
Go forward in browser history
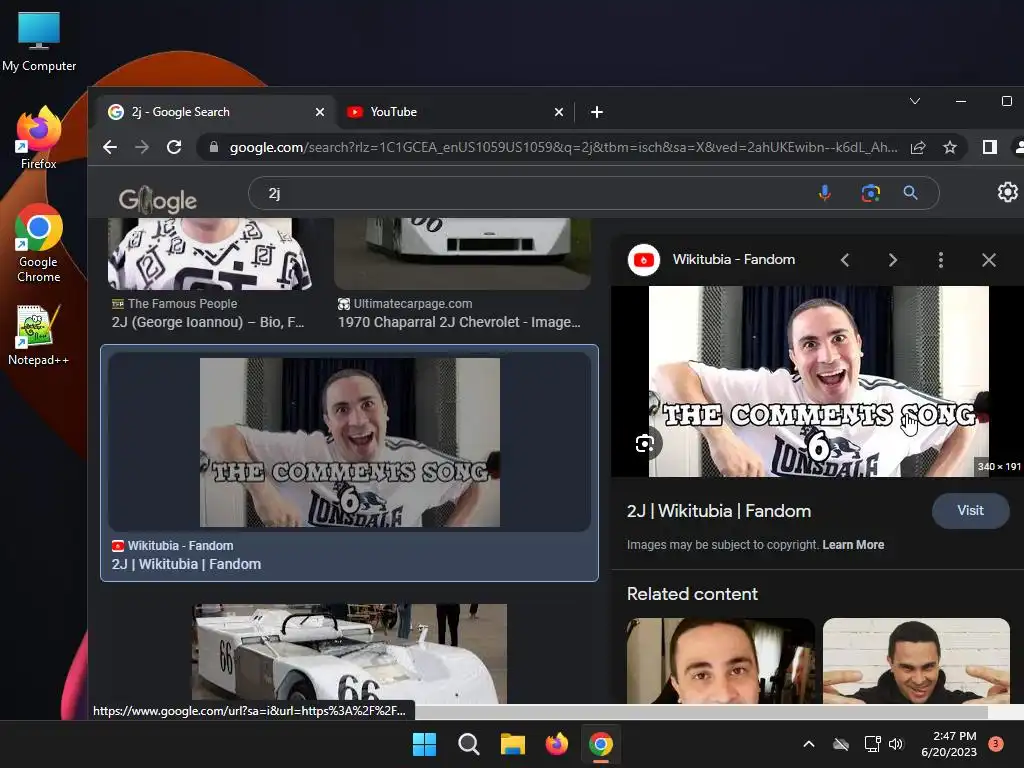tap(142, 147)
